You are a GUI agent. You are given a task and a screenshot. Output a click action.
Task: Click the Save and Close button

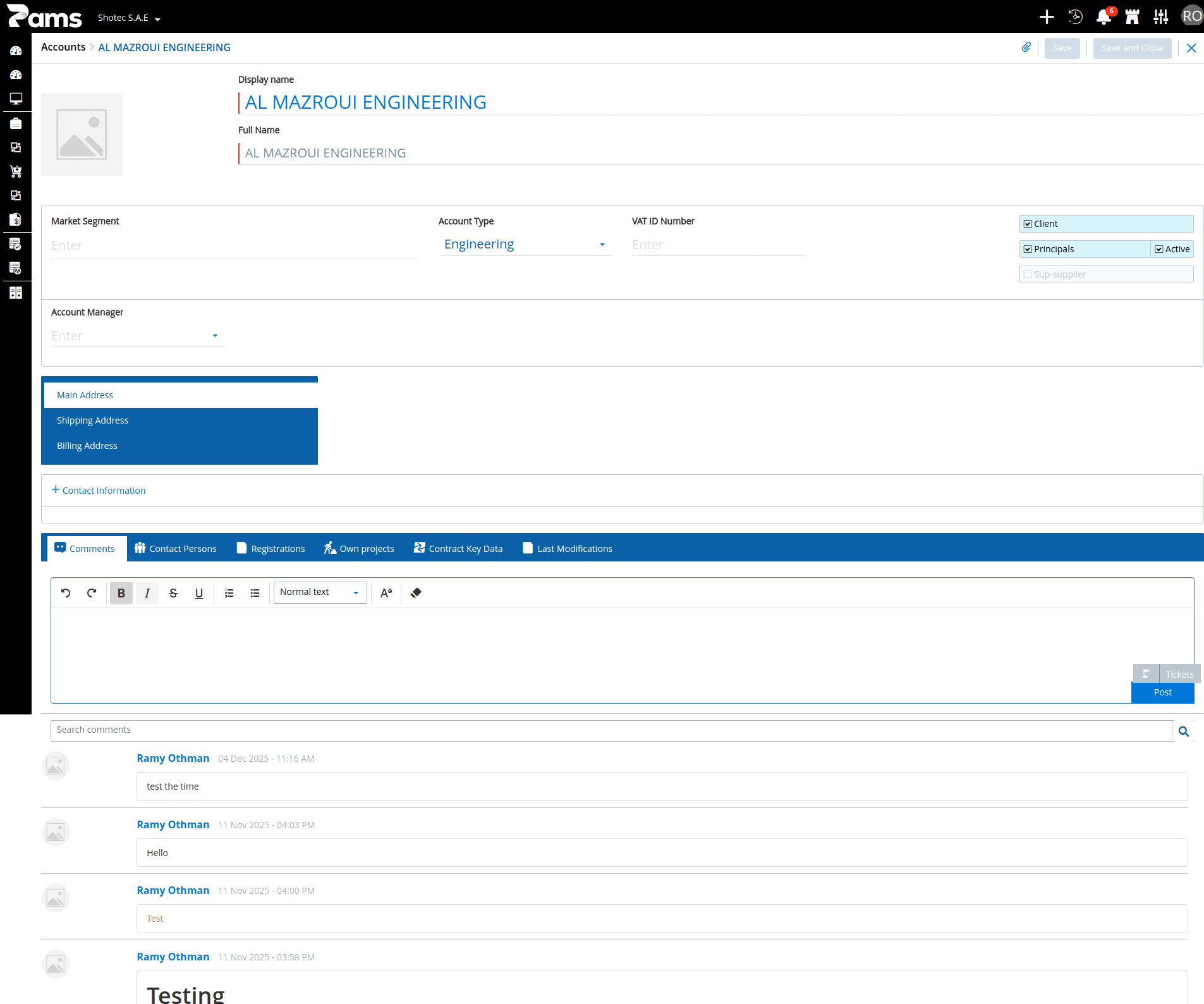coord(1132,48)
